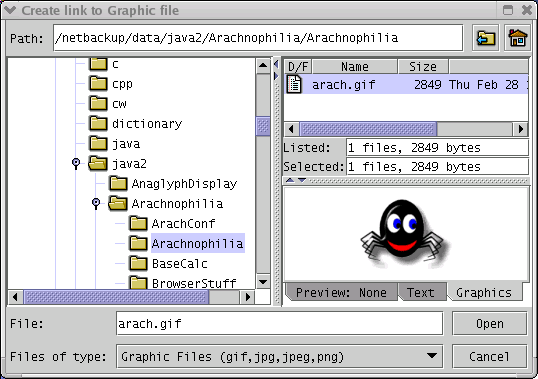Open the home directory icon
This screenshot has width=538, height=379.
tap(517, 38)
